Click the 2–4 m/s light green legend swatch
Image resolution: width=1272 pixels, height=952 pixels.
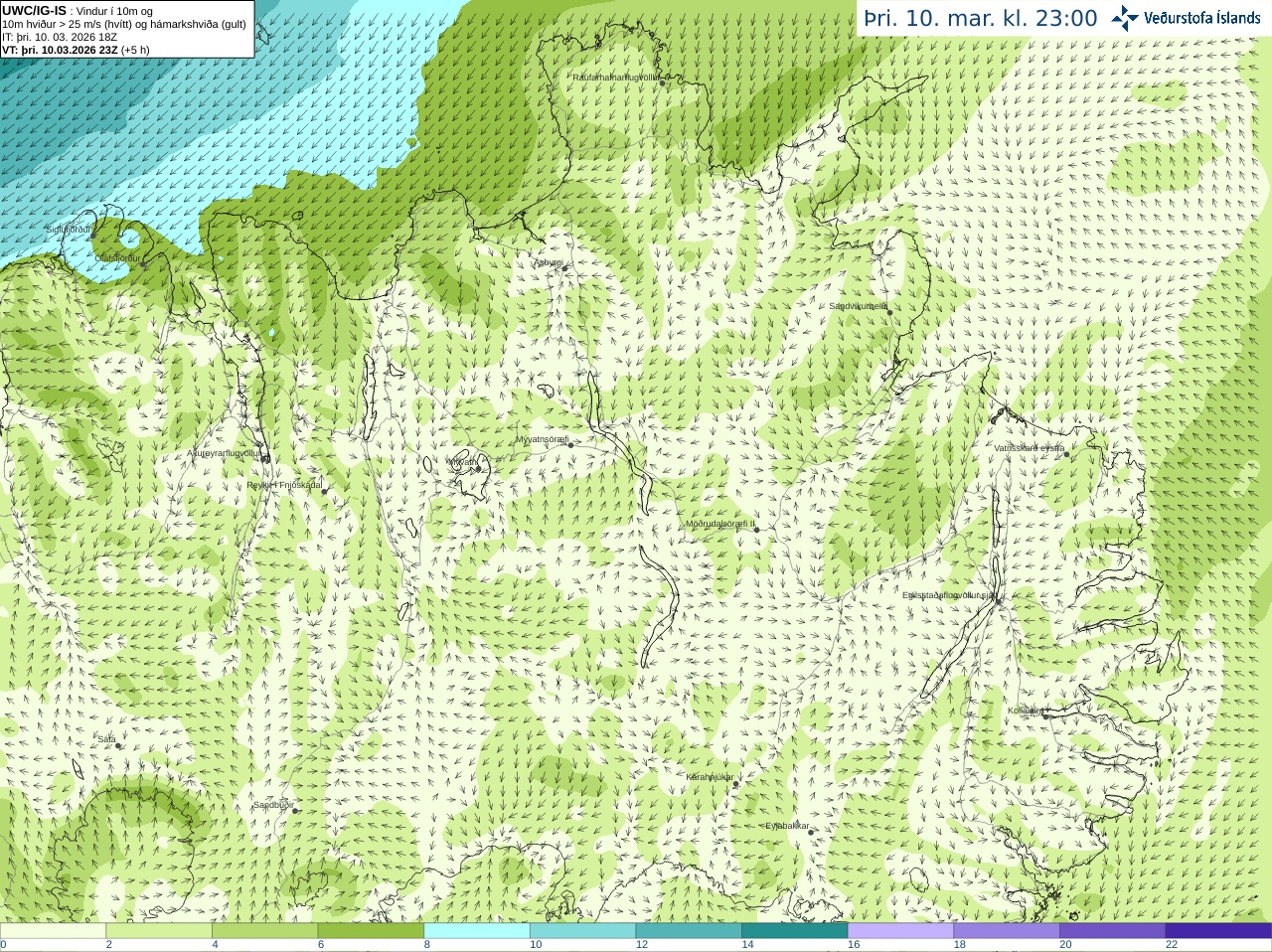[x=159, y=931]
